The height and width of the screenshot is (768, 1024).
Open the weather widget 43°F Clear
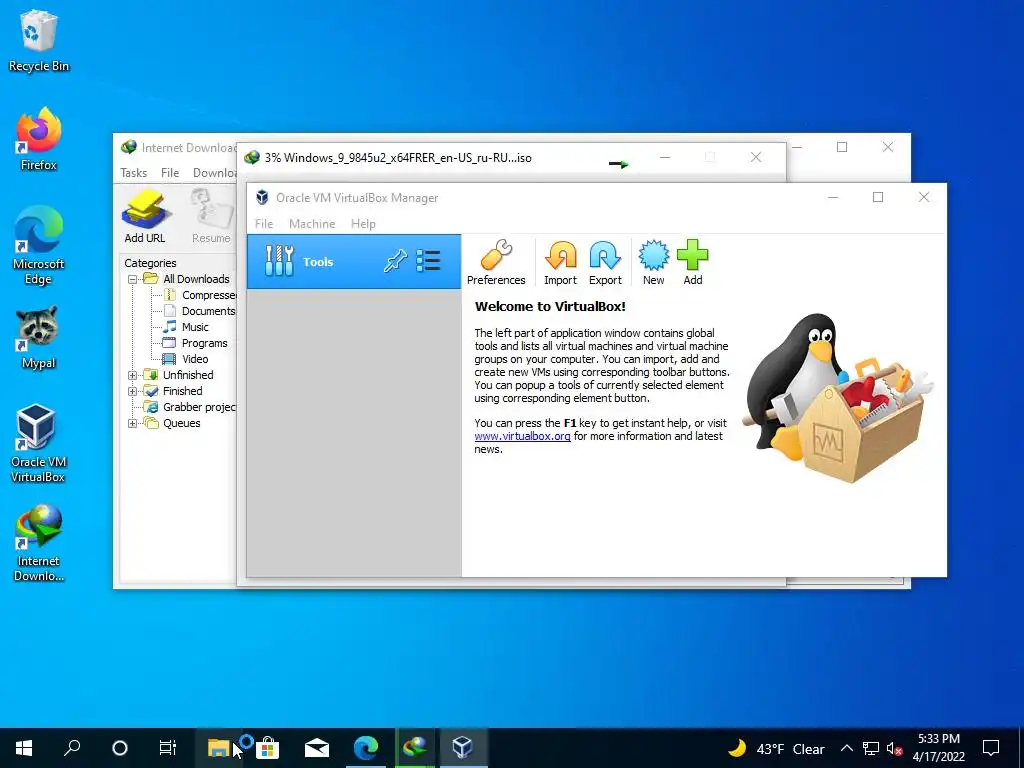tap(776, 748)
